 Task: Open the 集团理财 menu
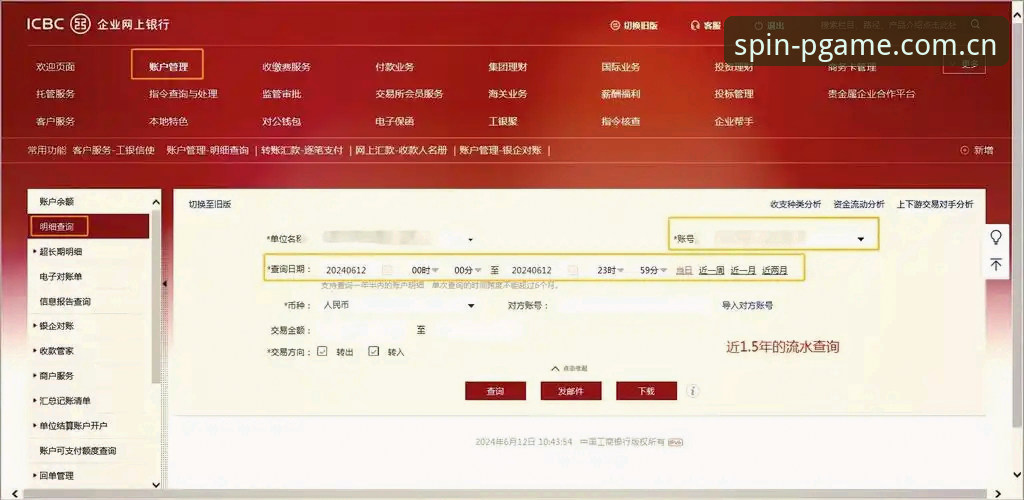click(x=508, y=67)
